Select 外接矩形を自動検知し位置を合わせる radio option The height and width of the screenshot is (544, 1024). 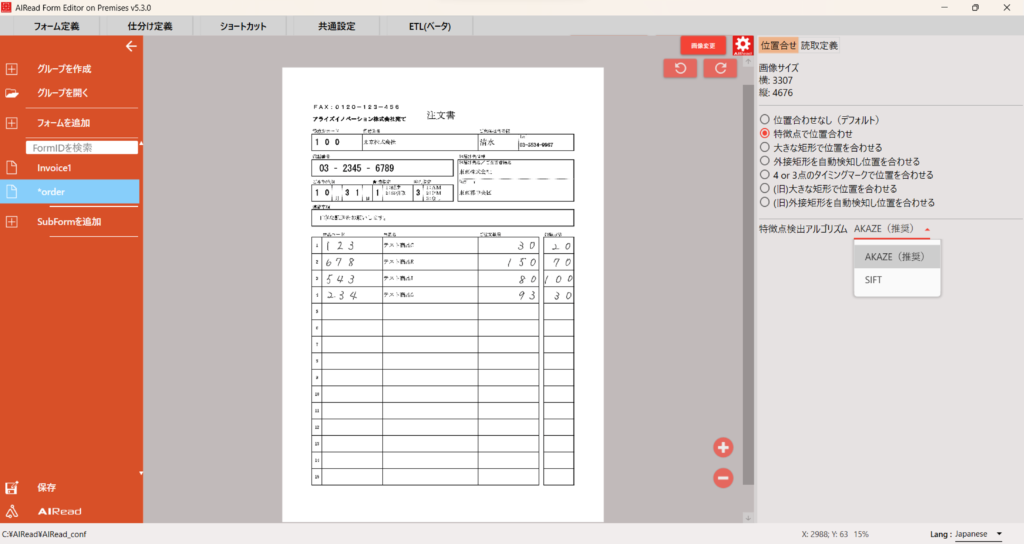[x=765, y=161]
